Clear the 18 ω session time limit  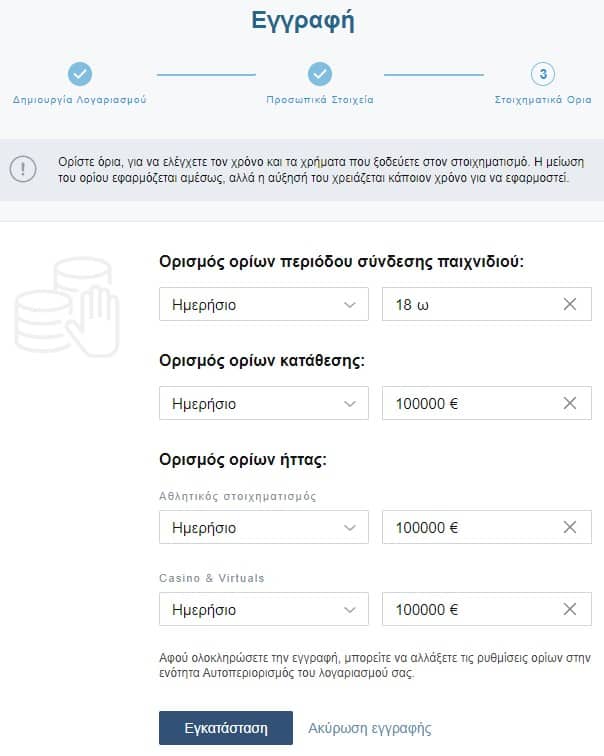click(570, 305)
